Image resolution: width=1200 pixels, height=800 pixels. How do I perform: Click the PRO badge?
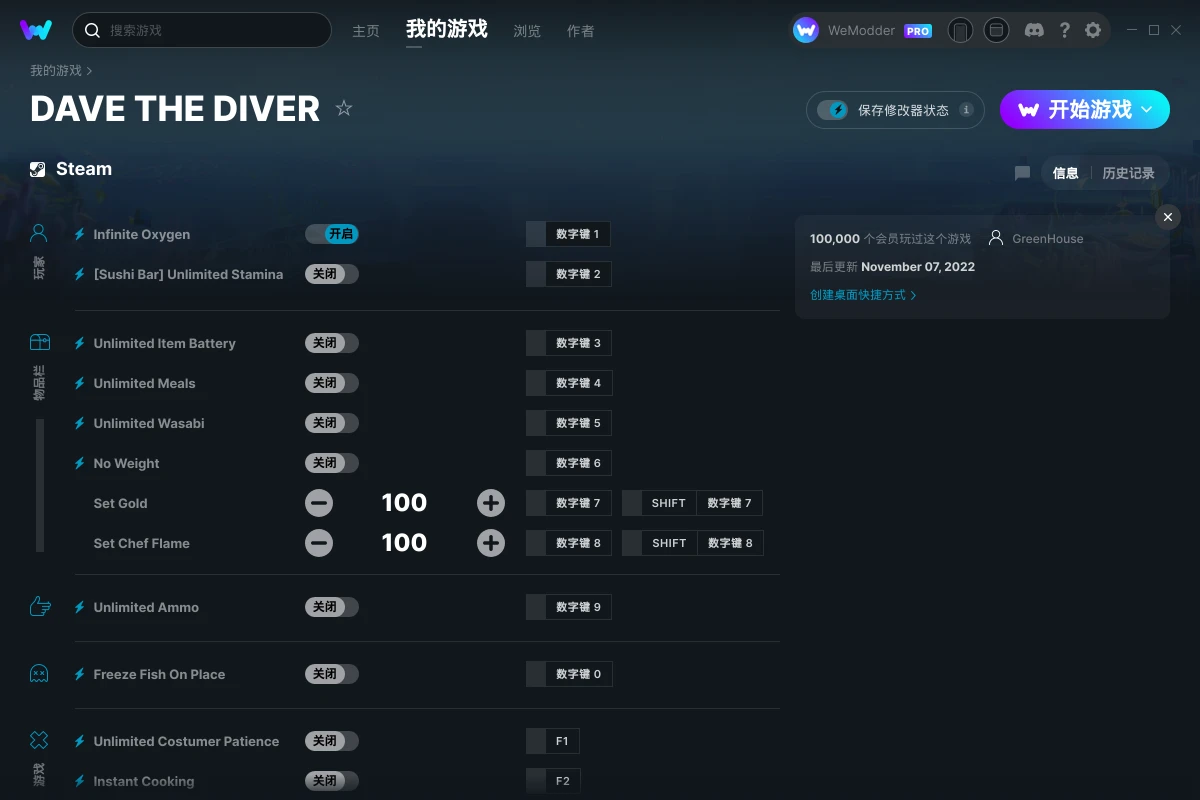click(918, 31)
